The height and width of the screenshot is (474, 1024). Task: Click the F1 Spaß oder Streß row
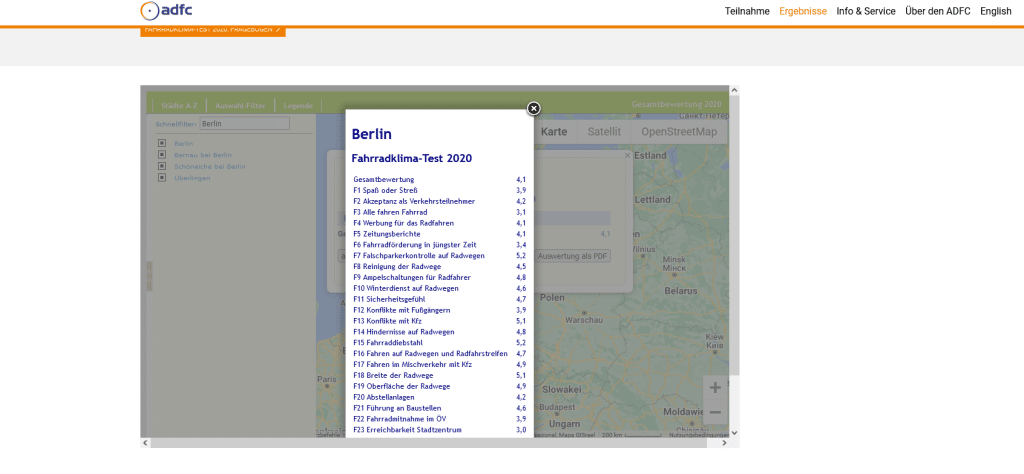coord(440,190)
